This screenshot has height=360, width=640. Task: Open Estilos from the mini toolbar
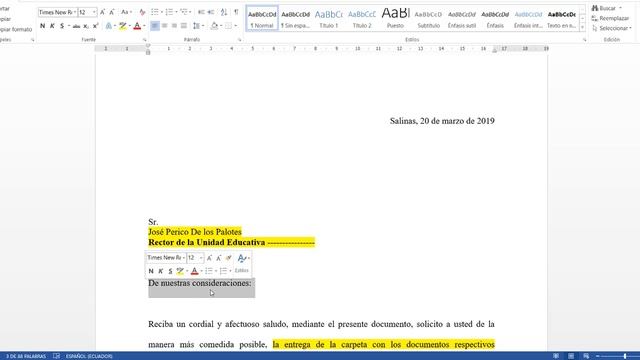(242, 271)
